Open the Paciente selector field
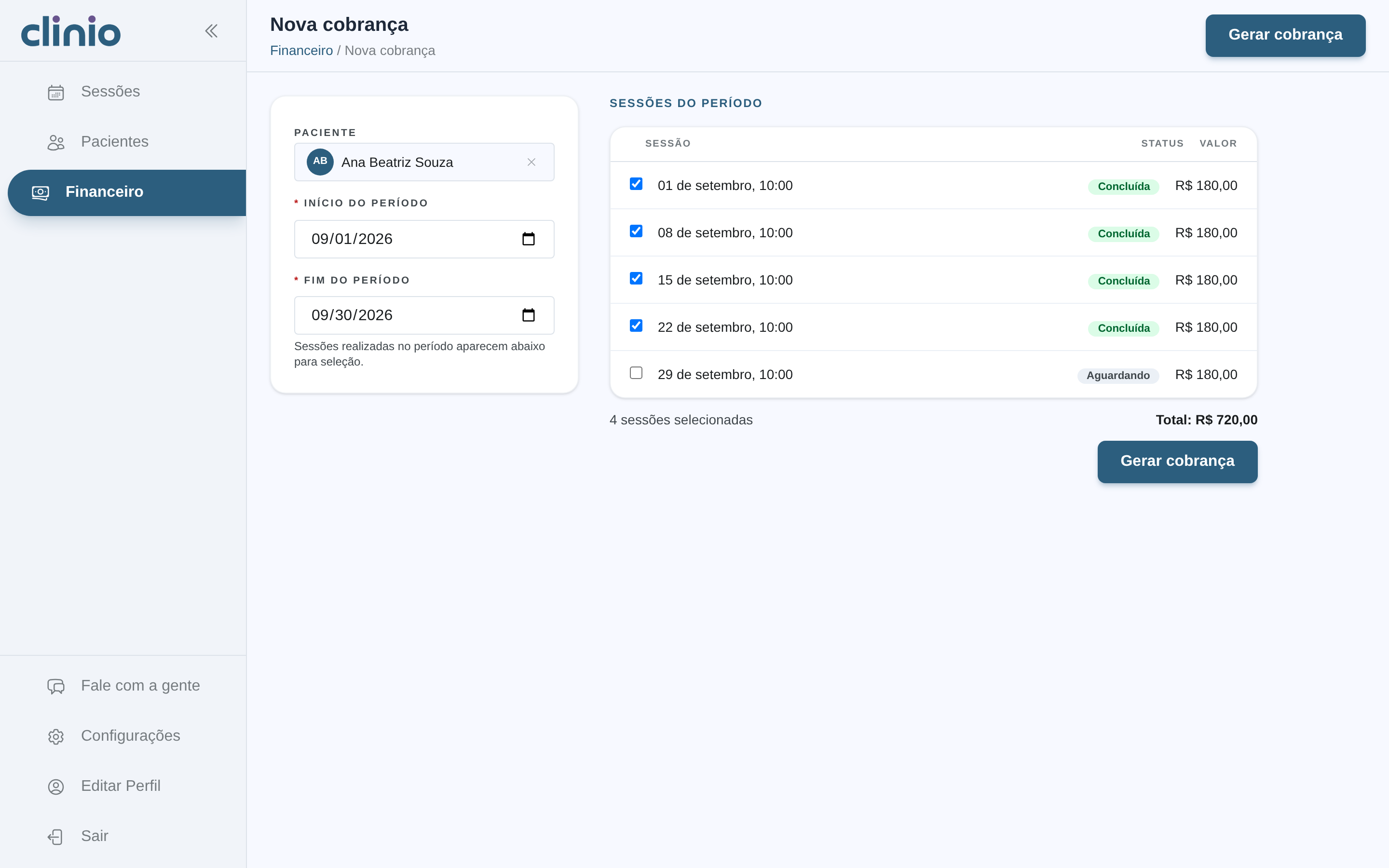This screenshot has width=1389, height=868. 424,162
